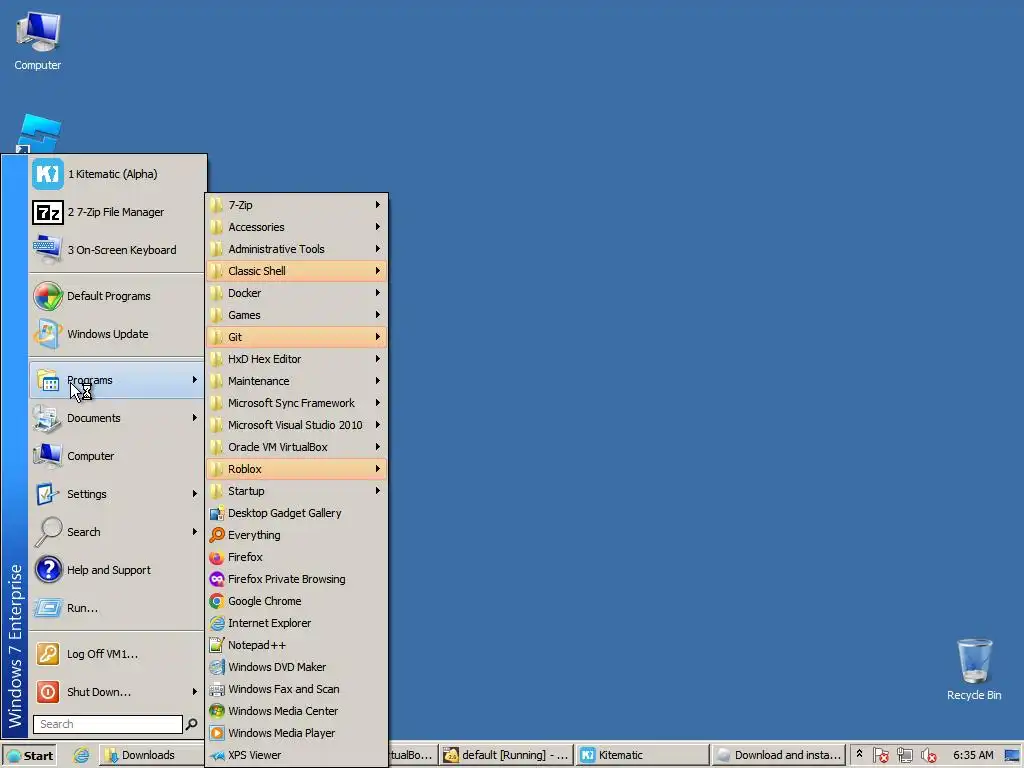The height and width of the screenshot is (768, 1024).
Task: Show hidden tray icons with chevron
Action: point(859,754)
